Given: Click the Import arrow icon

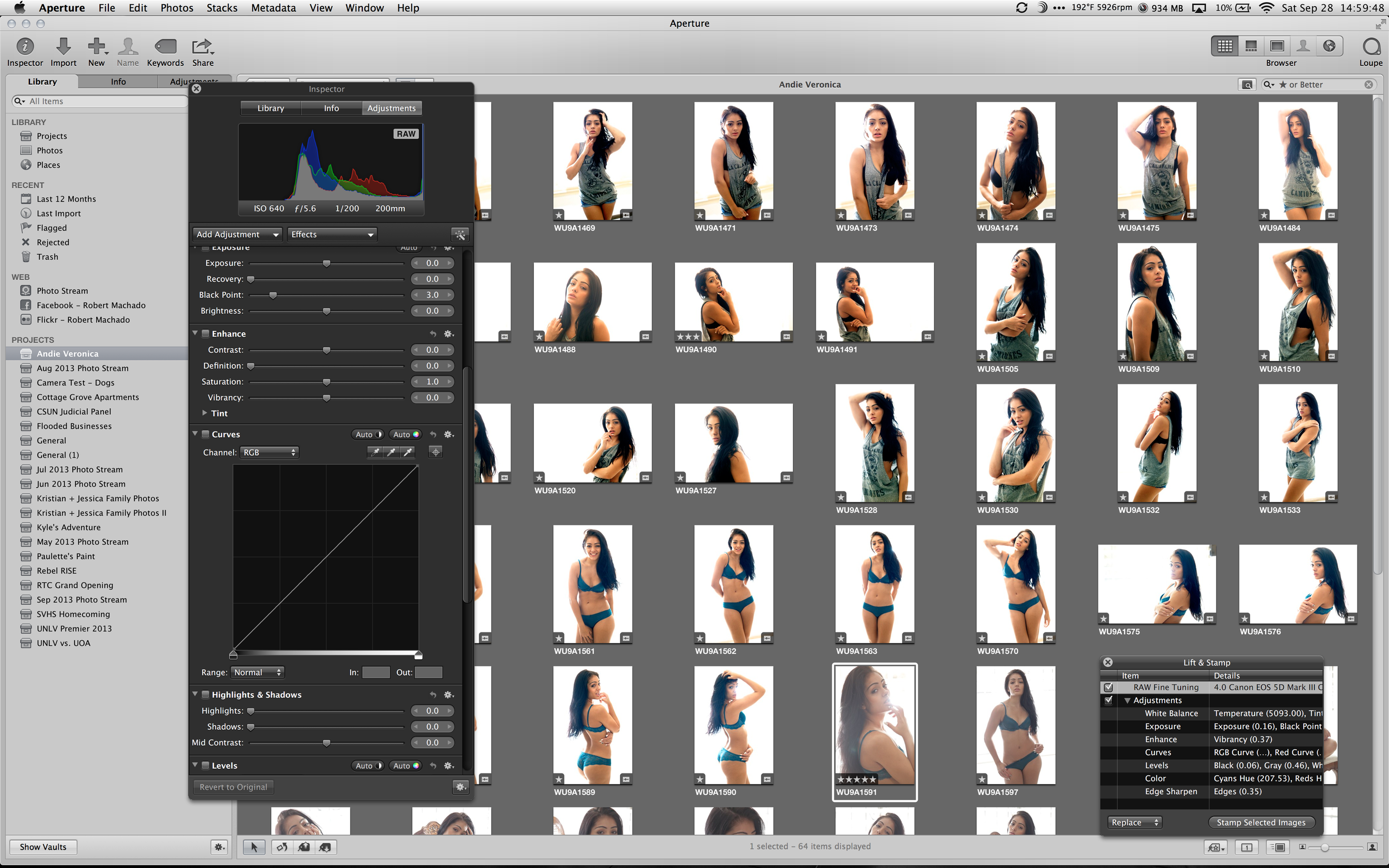Looking at the screenshot, I should (x=63, y=47).
